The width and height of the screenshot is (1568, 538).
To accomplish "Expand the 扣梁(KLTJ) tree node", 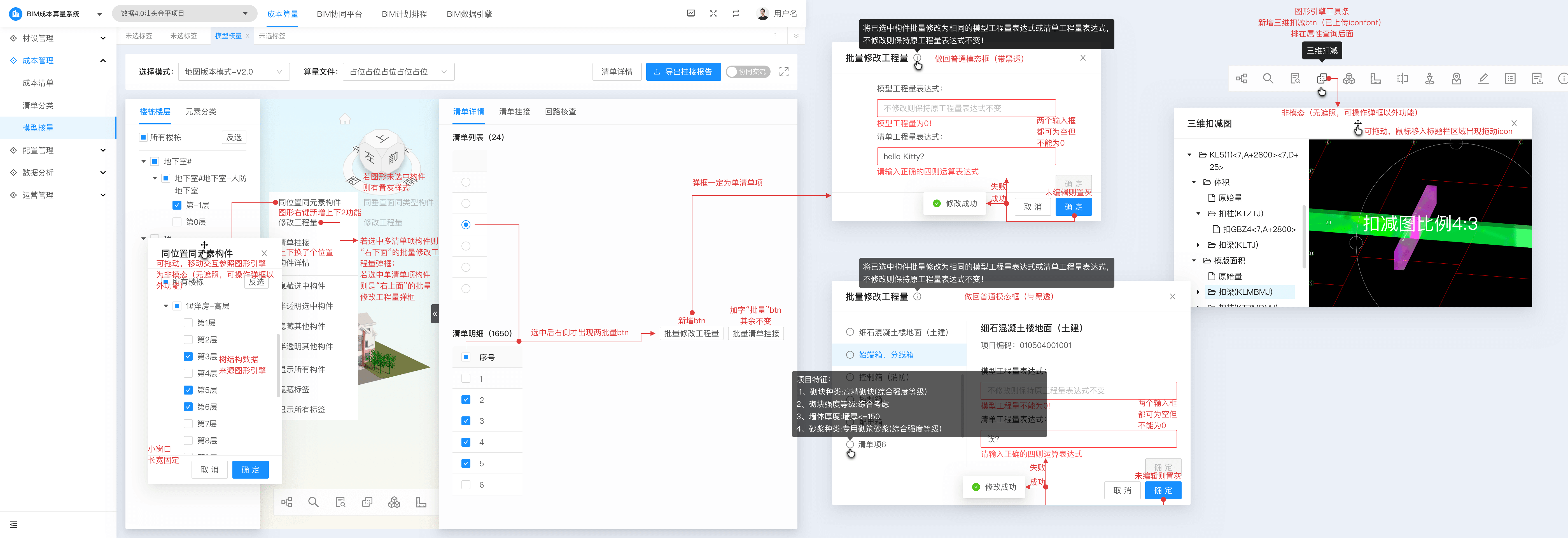I will pos(1198,245).
